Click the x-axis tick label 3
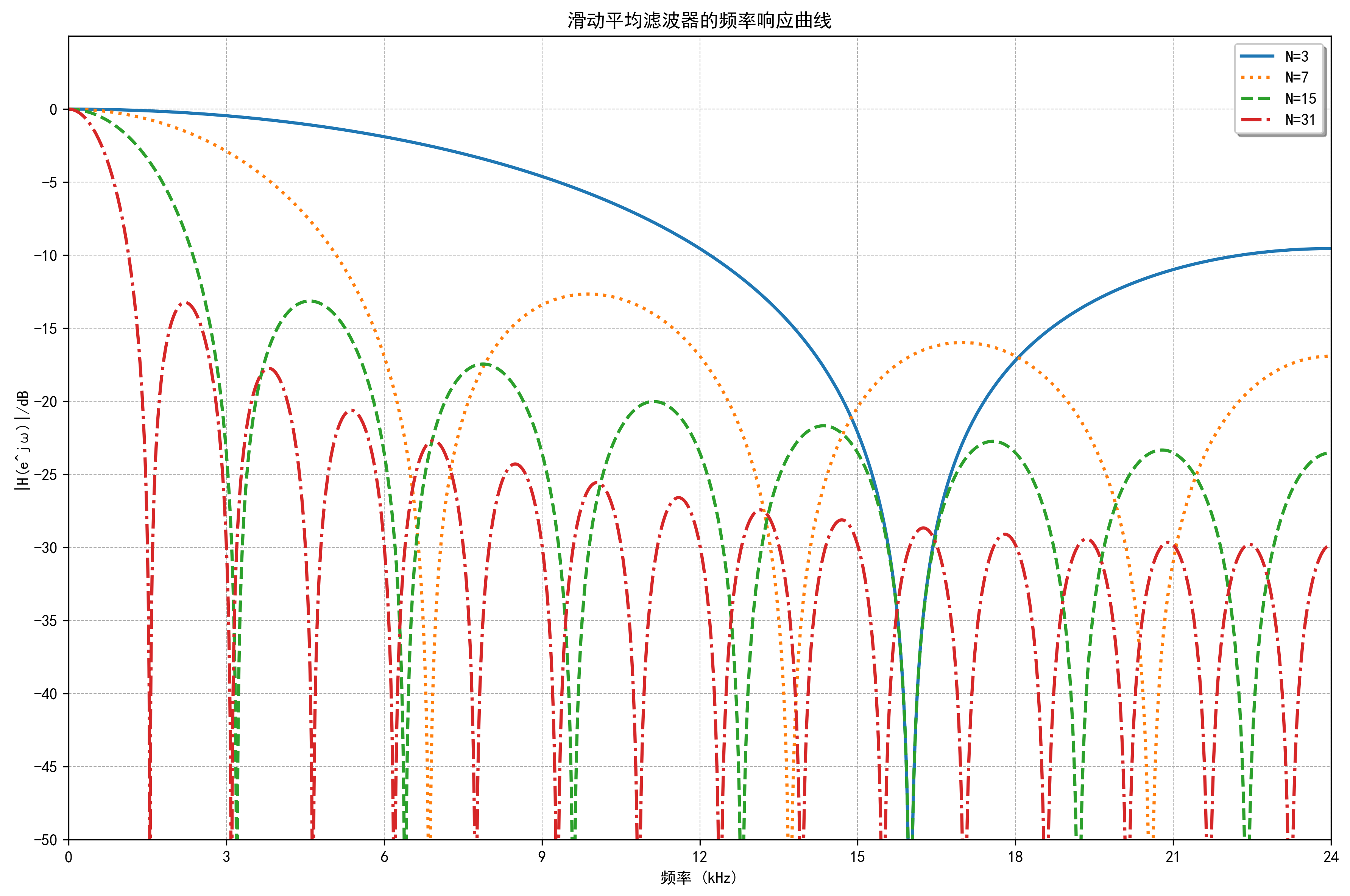This screenshot has width=1350, height=896. coord(226,857)
